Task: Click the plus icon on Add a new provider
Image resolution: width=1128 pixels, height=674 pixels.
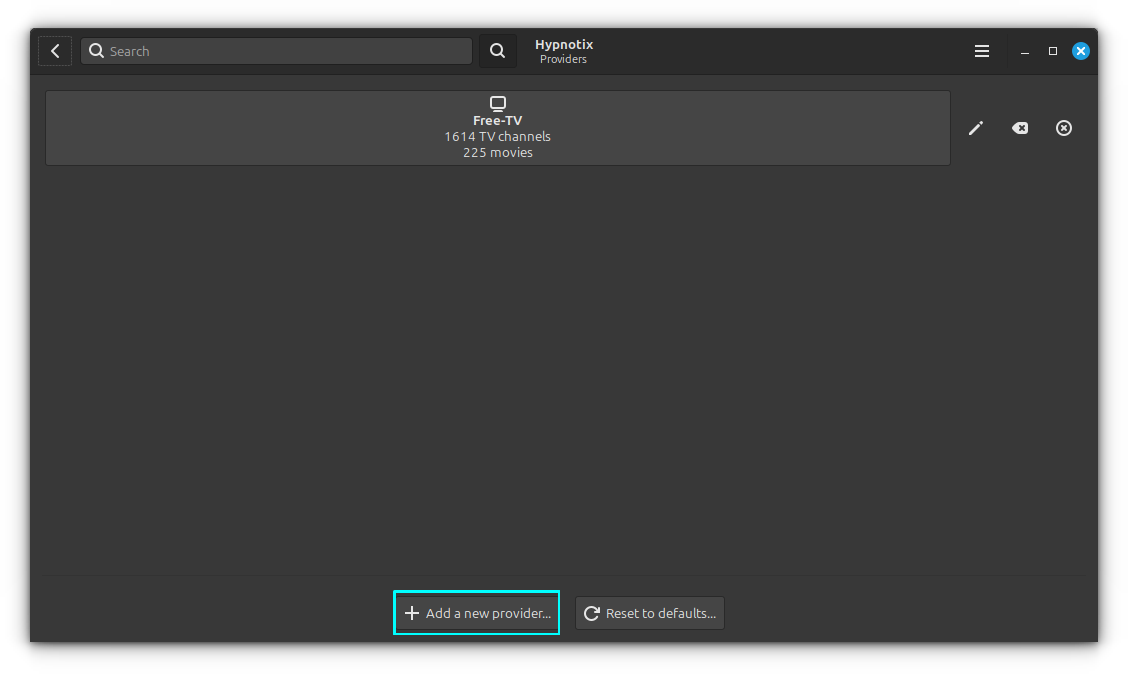Action: [x=412, y=613]
